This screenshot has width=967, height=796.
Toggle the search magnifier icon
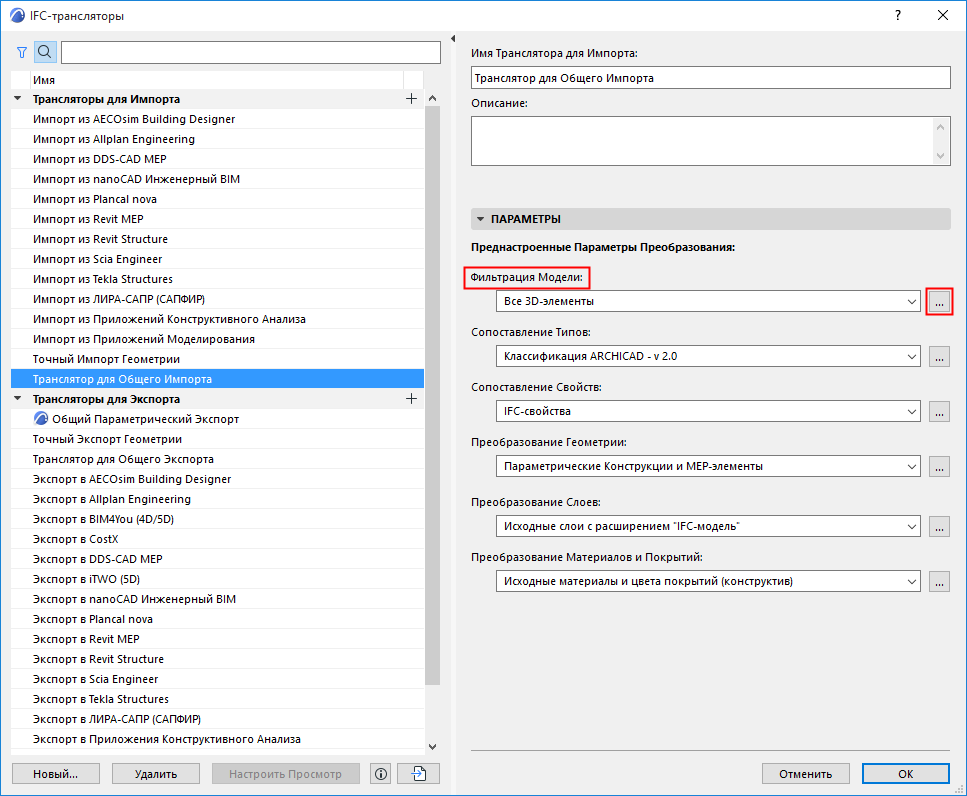coord(45,52)
